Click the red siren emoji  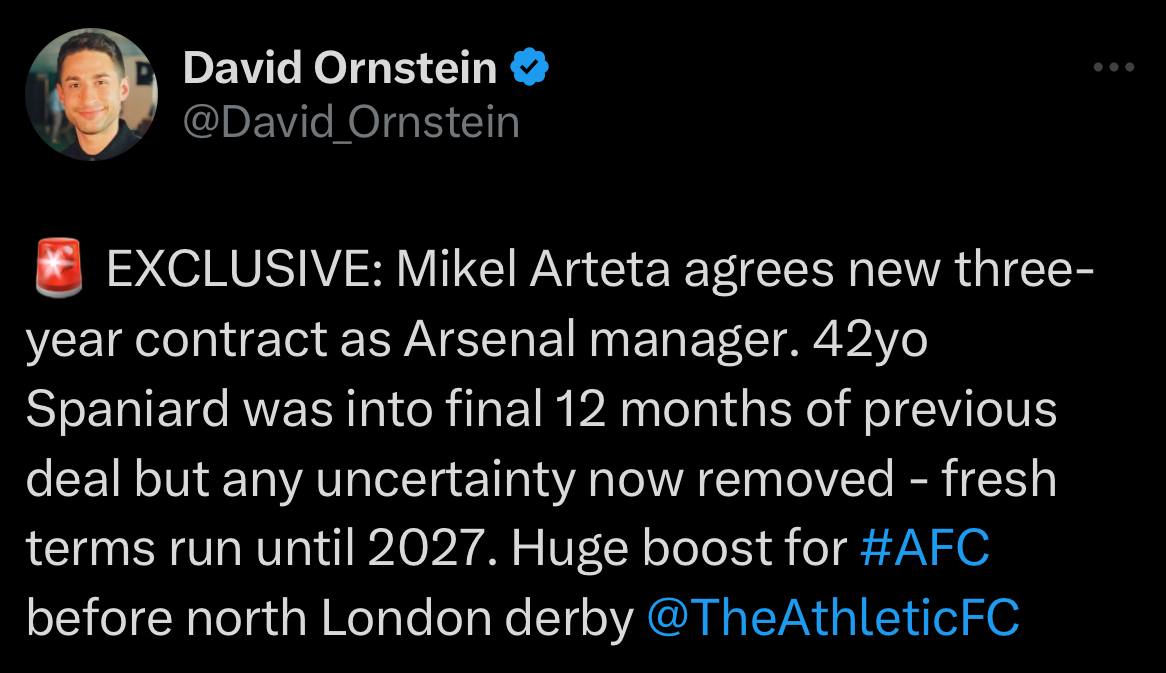click(x=59, y=268)
